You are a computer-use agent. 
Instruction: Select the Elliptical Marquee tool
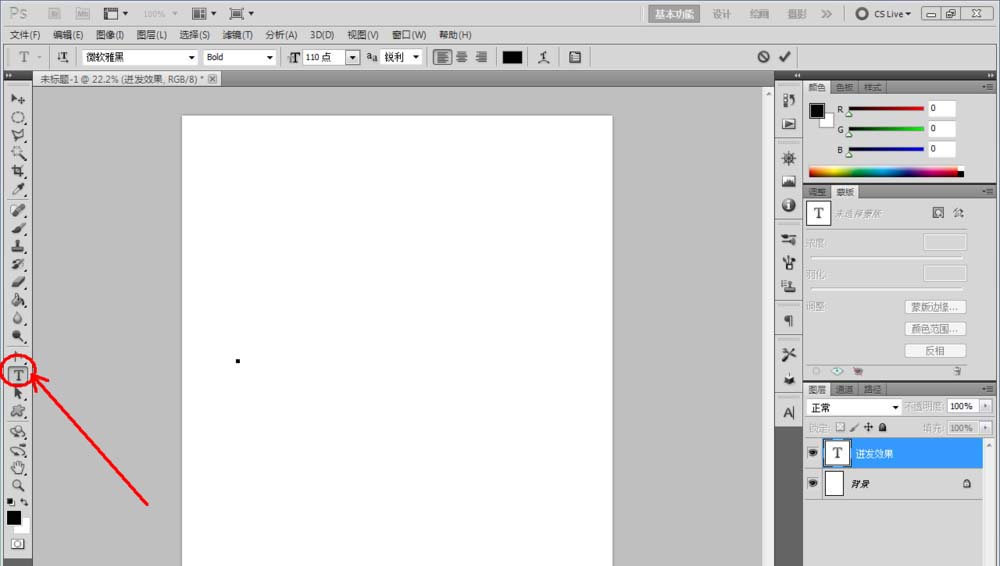click(18, 117)
